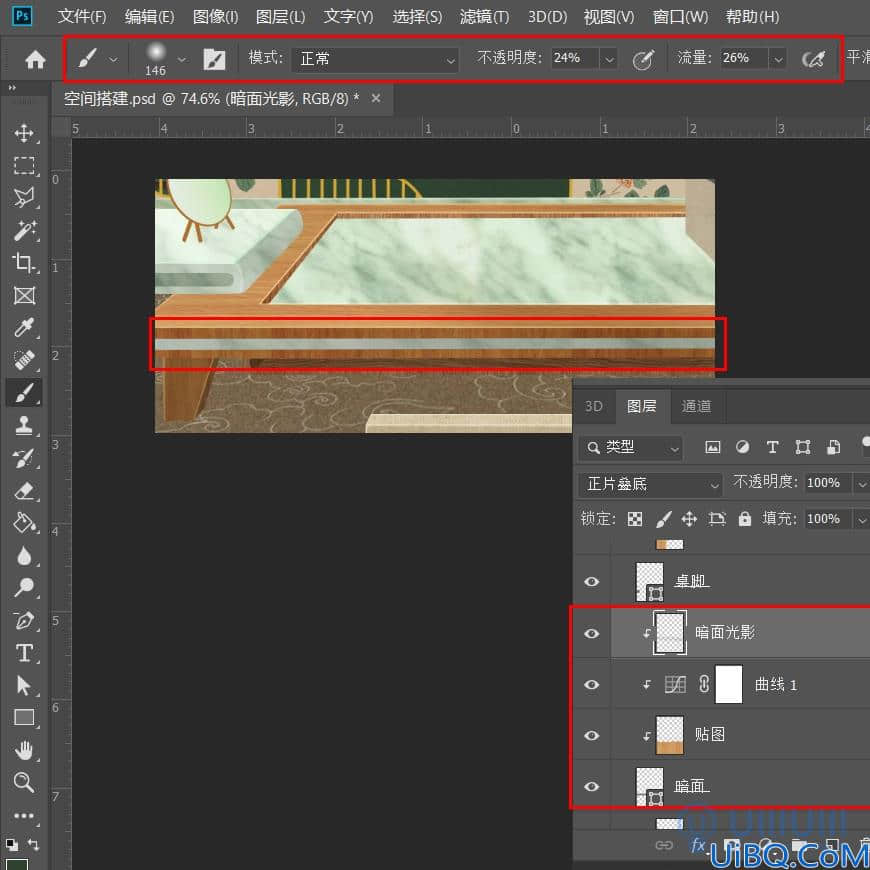Hide the 贴图 layer
This screenshot has height=870, width=870.
591,736
